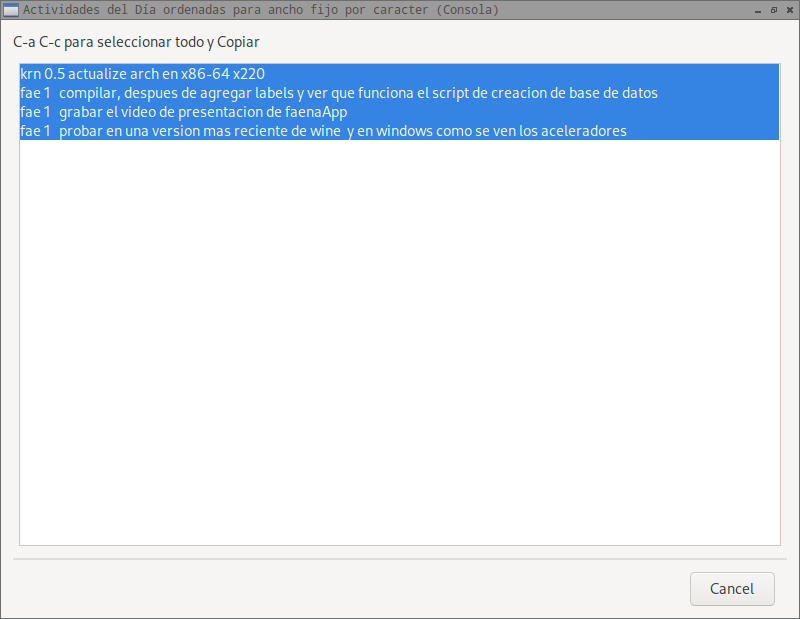This screenshot has width=800, height=619.
Task: Minimize the Actividades del Día window
Action: tap(758, 10)
